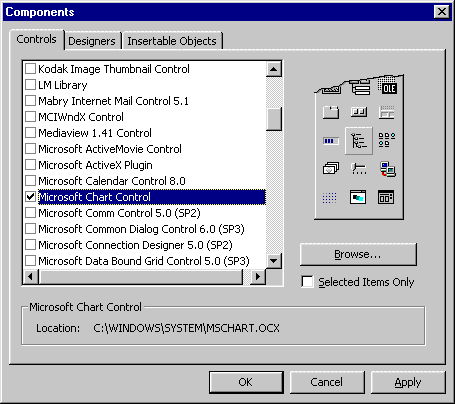Uncheck Microsoft Chart Control checkbox
The height and width of the screenshot is (404, 455).
(x=31, y=197)
